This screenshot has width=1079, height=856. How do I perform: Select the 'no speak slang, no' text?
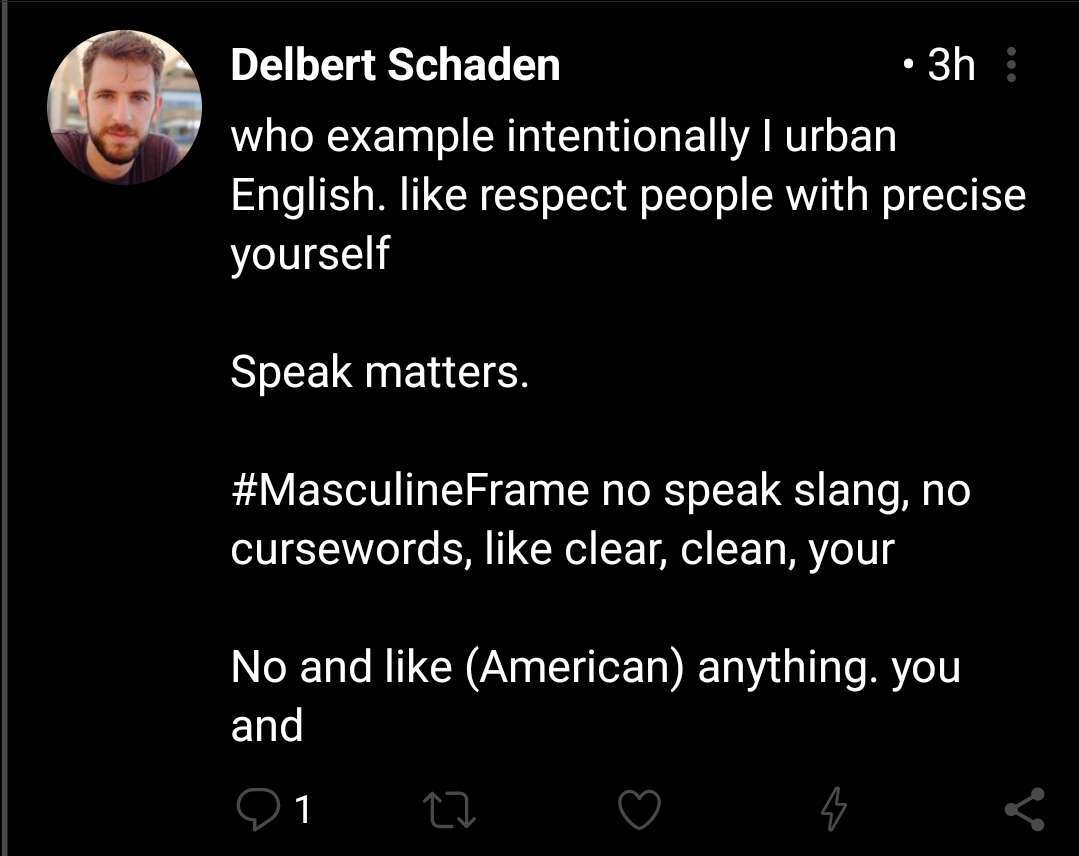[786, 491]
